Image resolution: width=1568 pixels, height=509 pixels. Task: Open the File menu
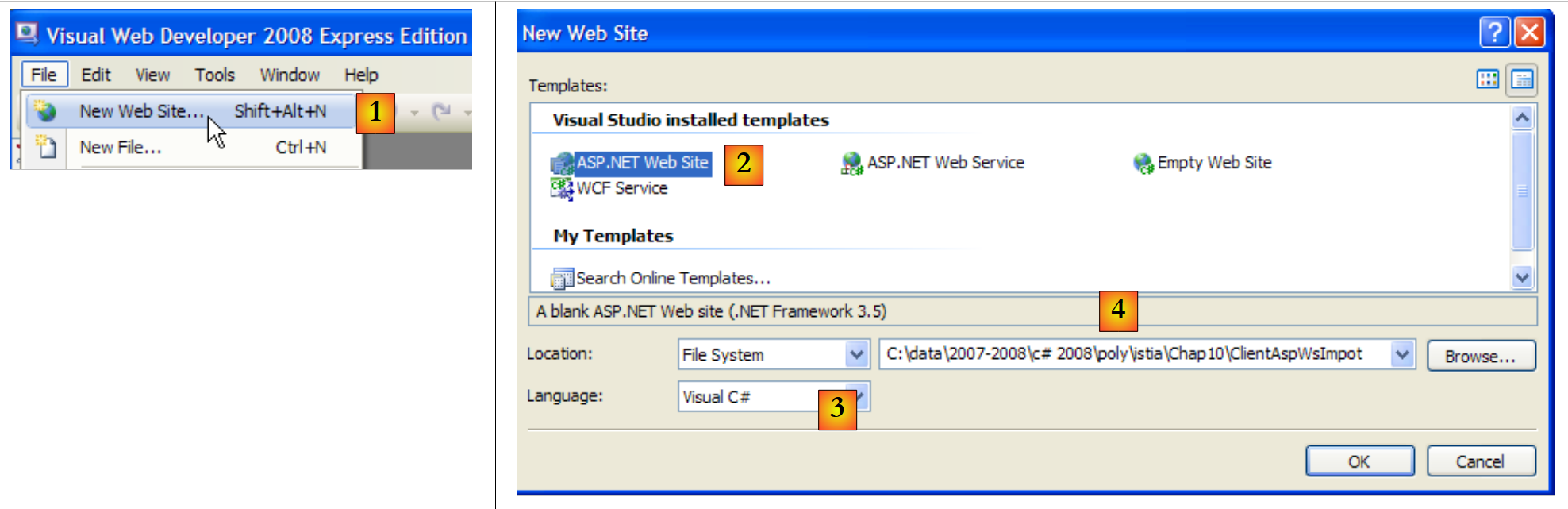(44, 75)
